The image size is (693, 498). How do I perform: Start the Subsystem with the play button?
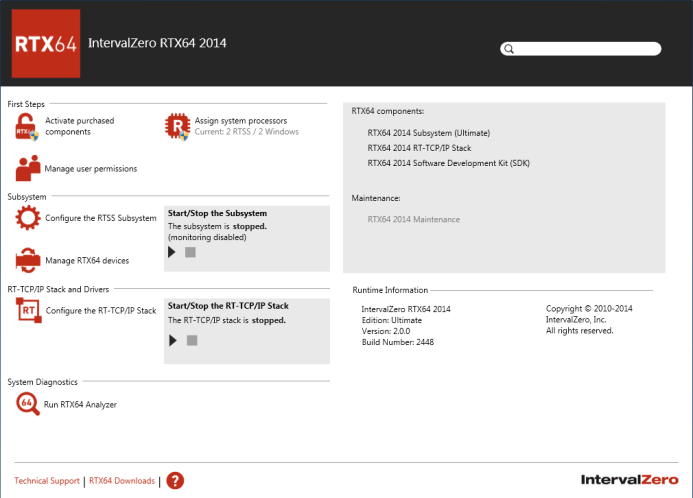click(172, 252)
